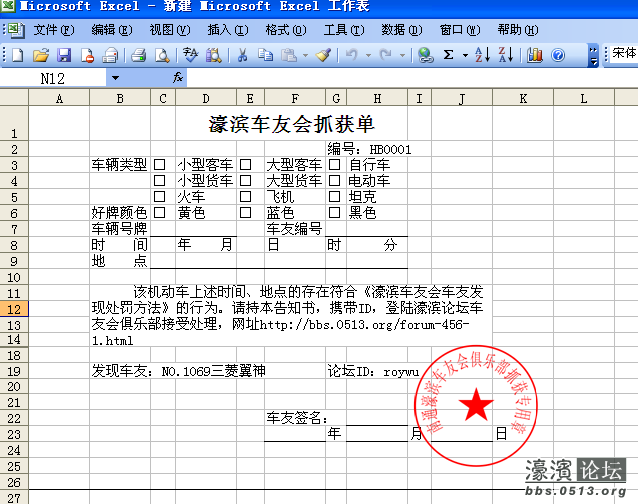Viewport: 638px width, 504px height.
Task: Open the 帮助(H) menu
Action: (518, 30)
